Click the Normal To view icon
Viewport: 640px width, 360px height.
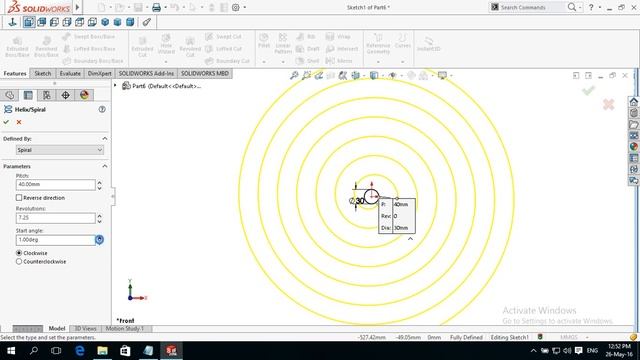pos(12,22)
